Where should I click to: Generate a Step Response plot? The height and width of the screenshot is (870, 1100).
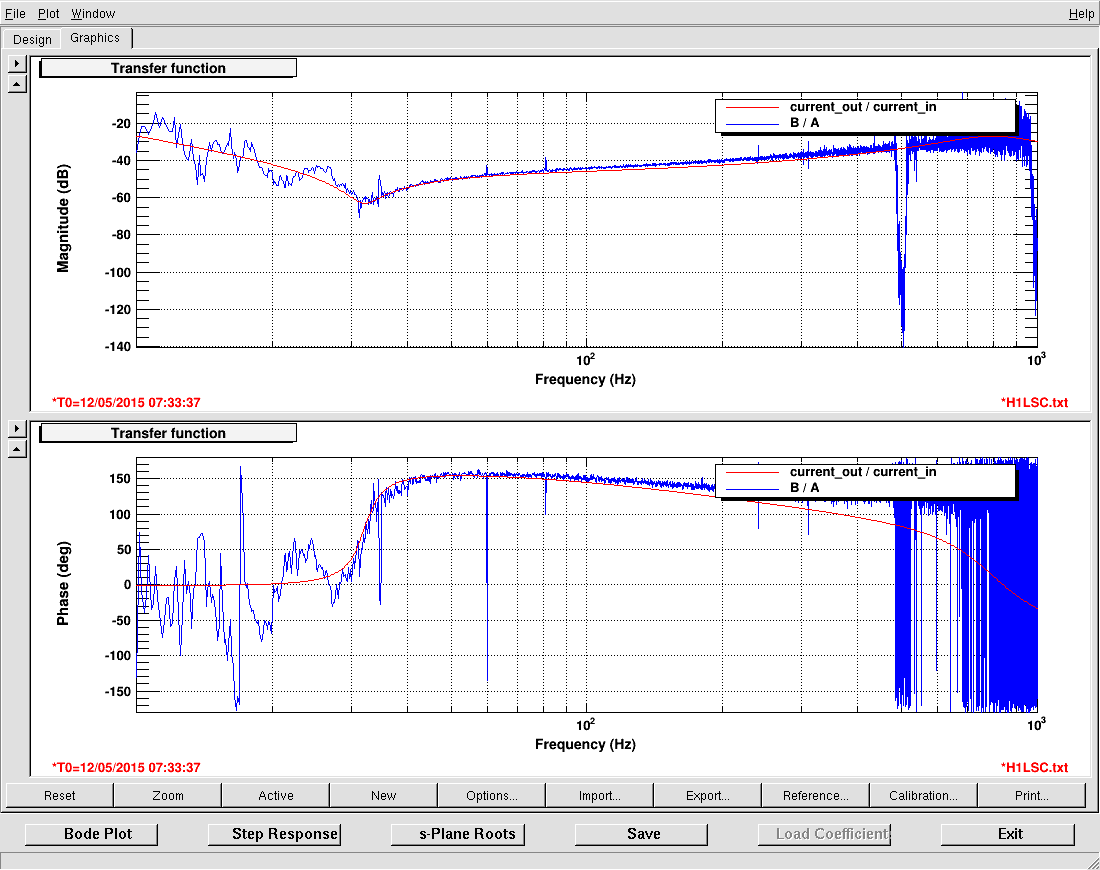tap(275, 834)
